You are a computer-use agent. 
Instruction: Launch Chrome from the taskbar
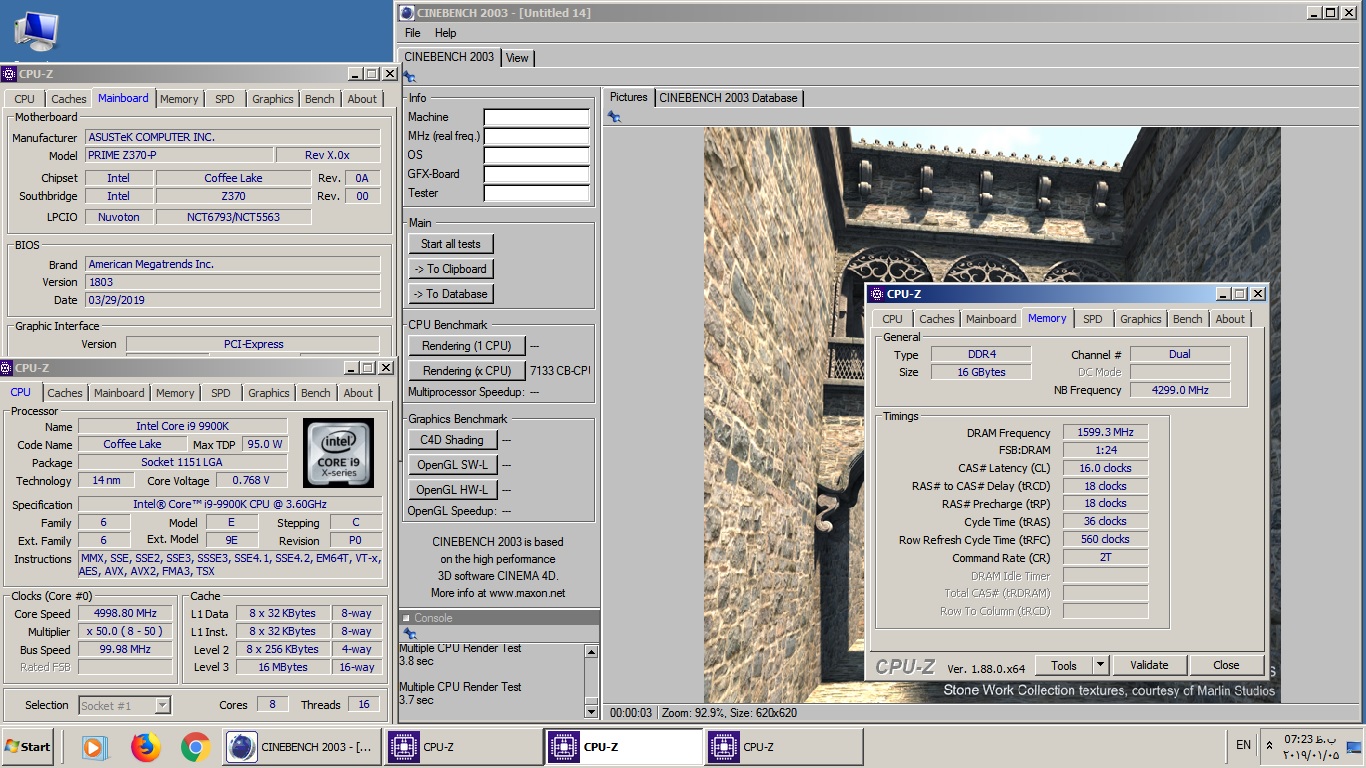pyautogui.click(x=195, y=747)
